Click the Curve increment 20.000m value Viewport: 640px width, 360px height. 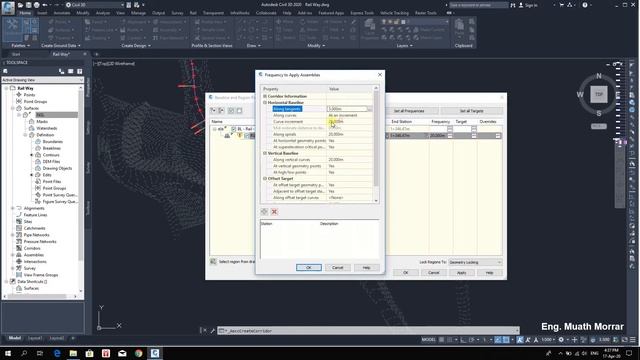(336, 122)
